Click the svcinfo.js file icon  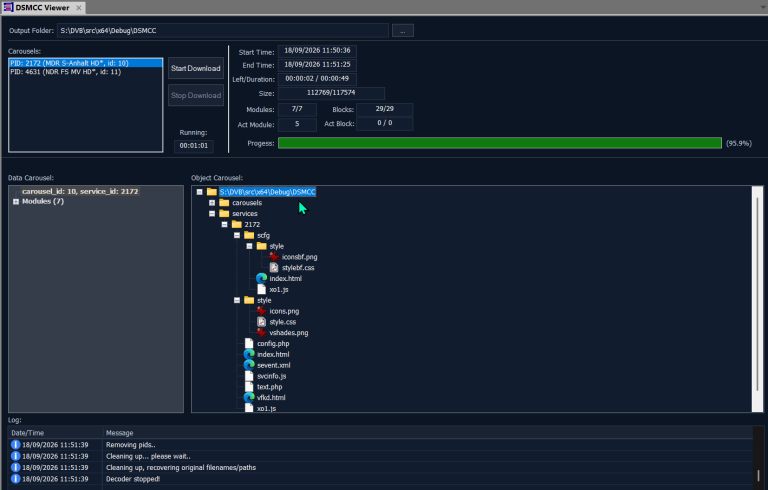click(x=249, y=376)
